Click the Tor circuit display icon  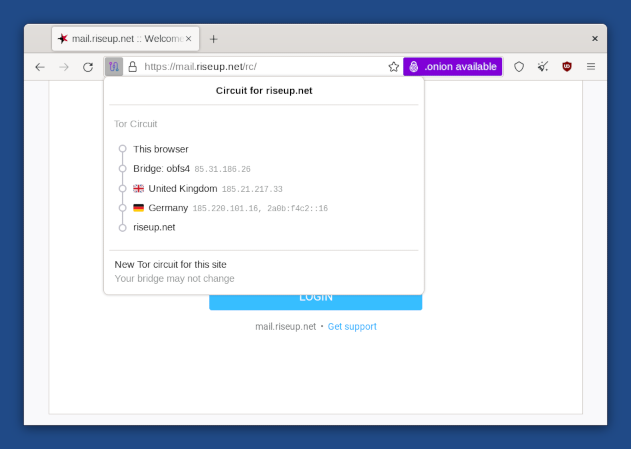pyautogui.click(x=114, y=67)
